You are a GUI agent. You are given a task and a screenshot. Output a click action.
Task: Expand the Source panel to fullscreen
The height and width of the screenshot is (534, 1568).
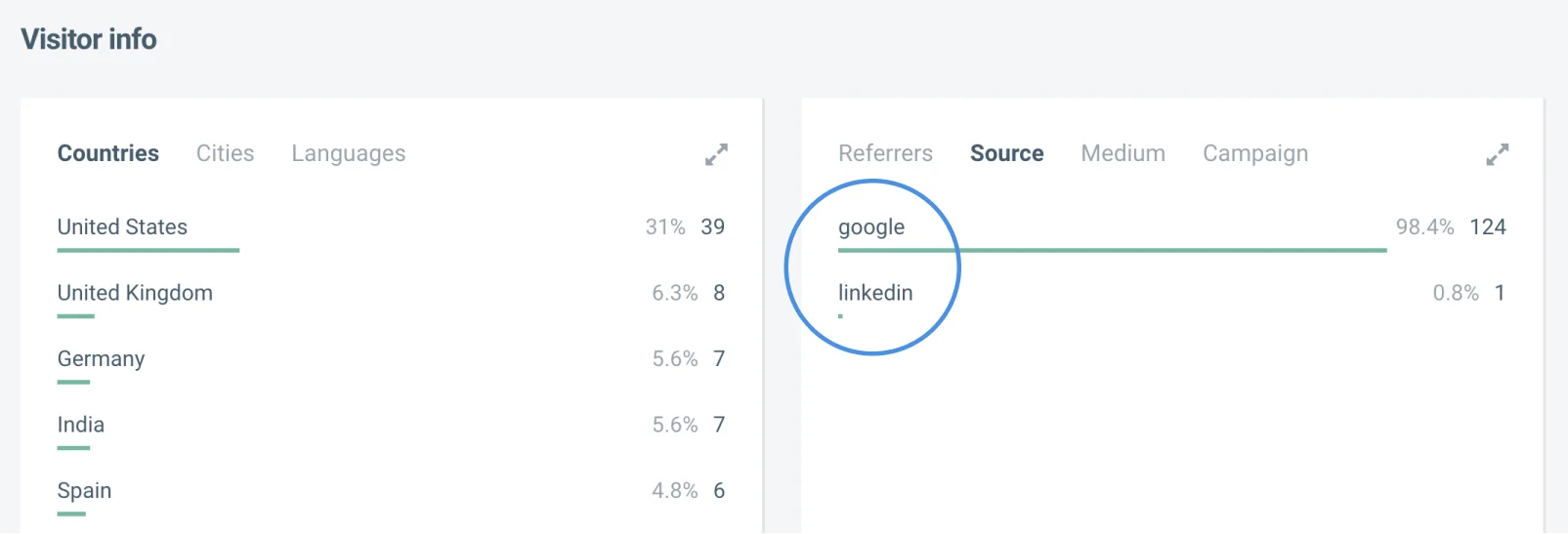pyautogui.click(x=1497, y=154)
